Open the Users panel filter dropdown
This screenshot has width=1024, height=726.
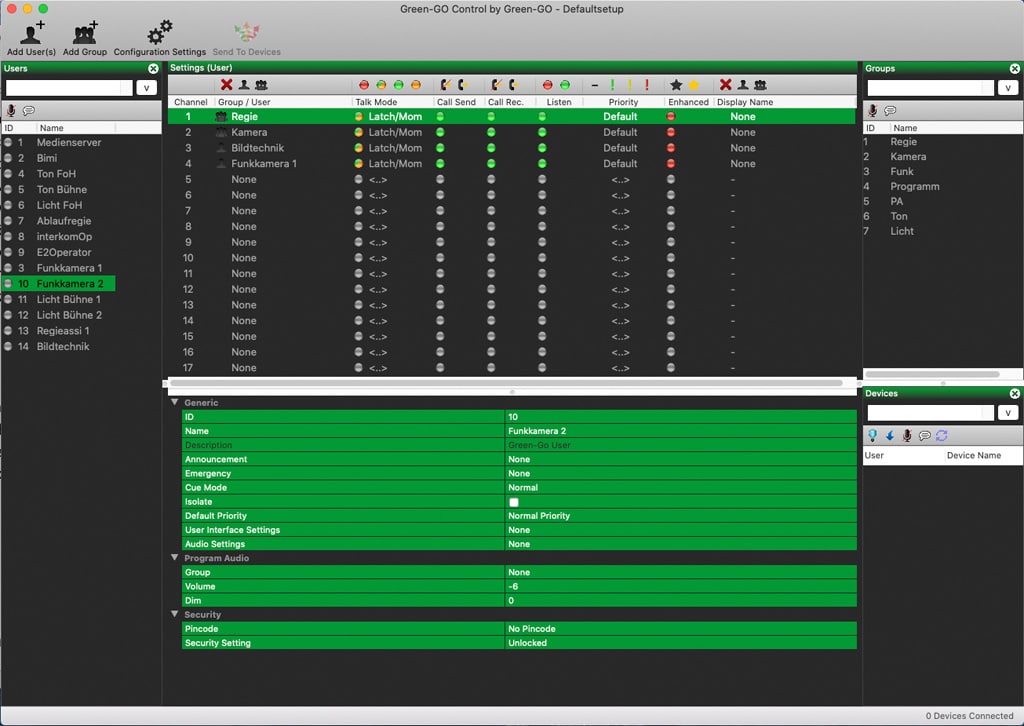point(147,88)
